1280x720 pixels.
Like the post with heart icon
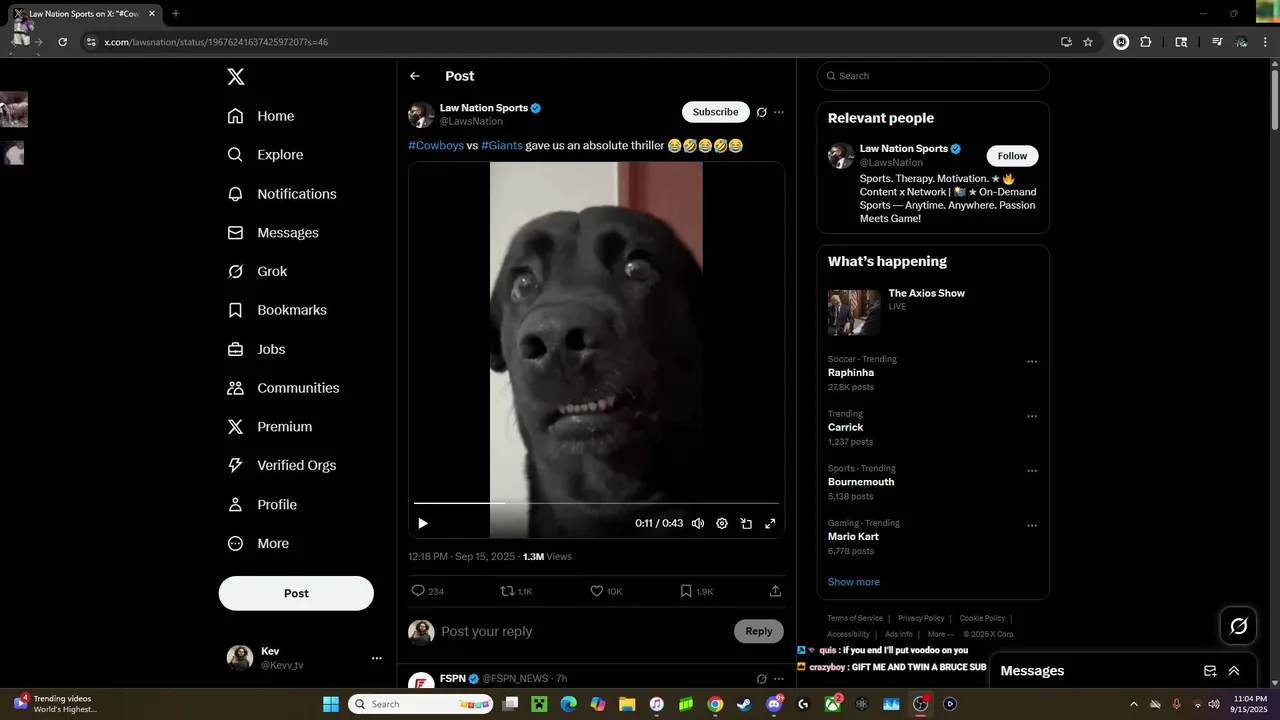click(597, 591)
